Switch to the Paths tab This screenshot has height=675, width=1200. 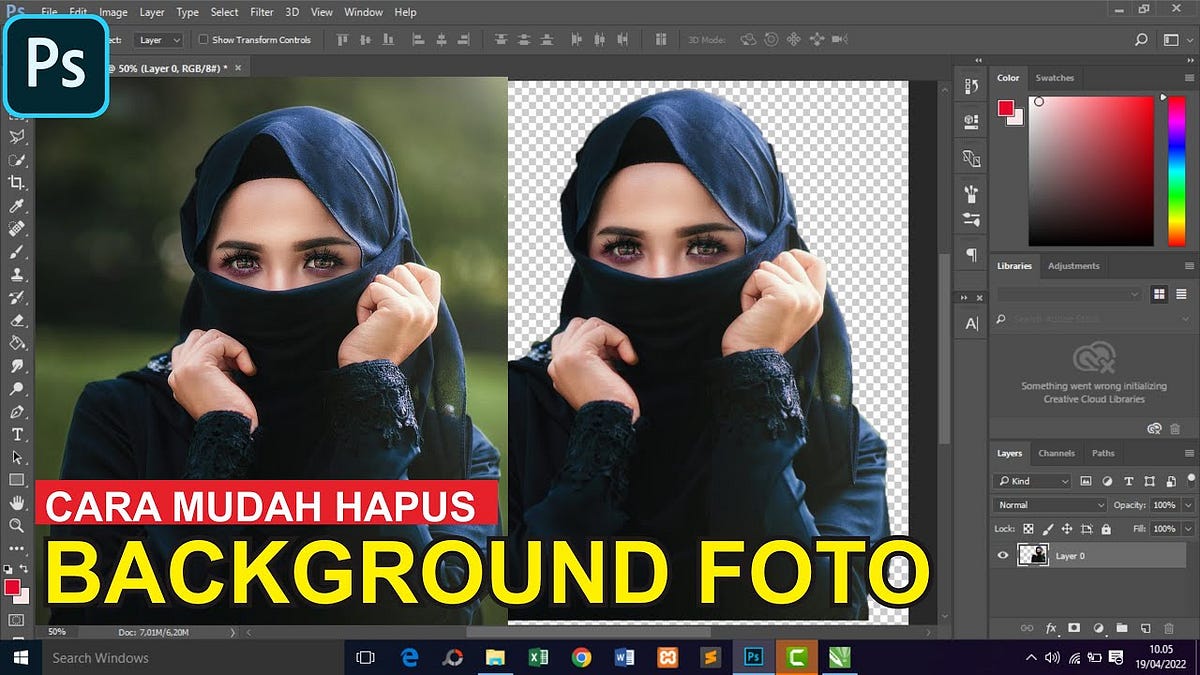pos(1103,453)
